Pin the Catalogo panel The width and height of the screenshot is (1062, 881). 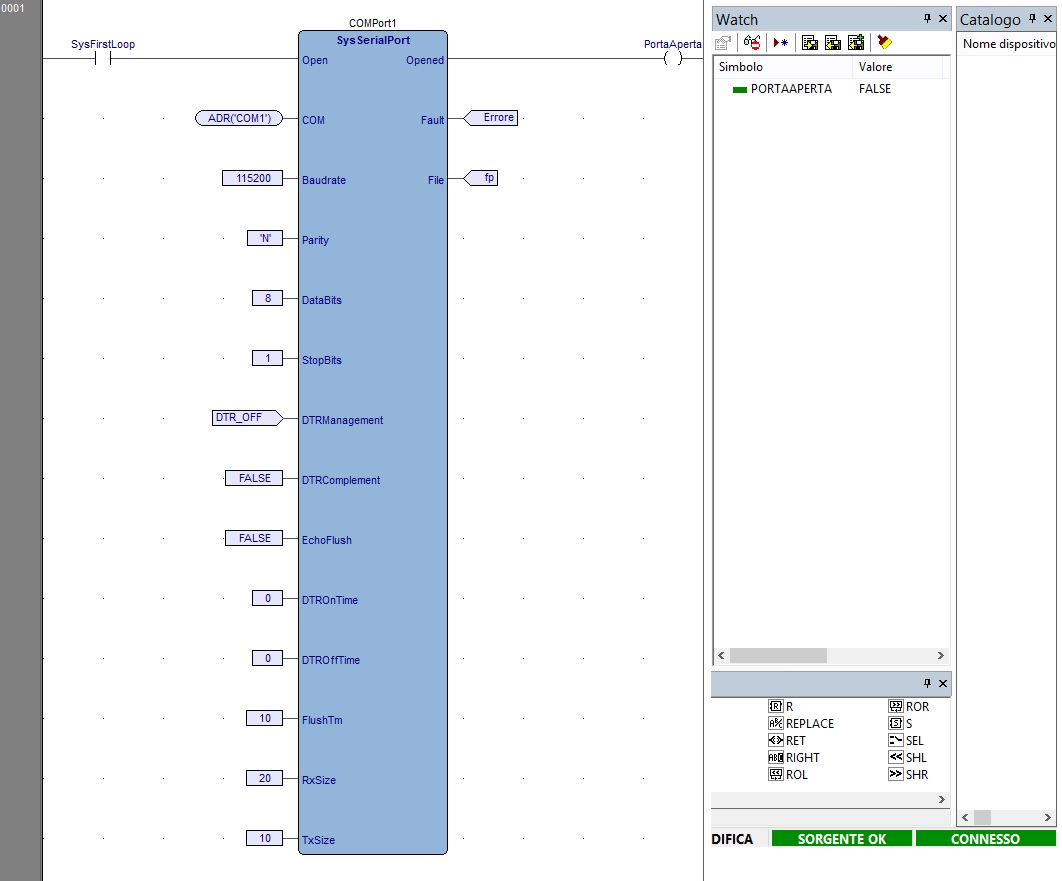(1032, 19)
